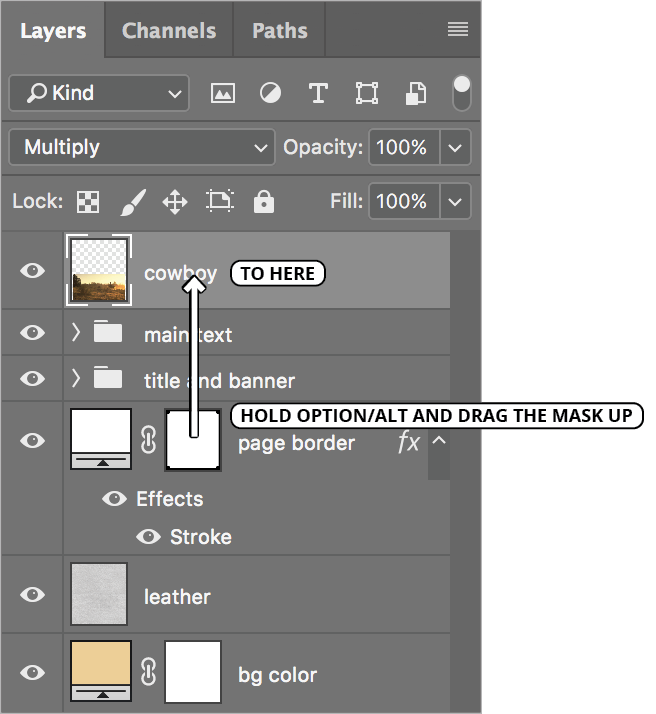Viewport: 656px width, 714px height.
Task: Lock position move icon
Action: pos(175,202)
